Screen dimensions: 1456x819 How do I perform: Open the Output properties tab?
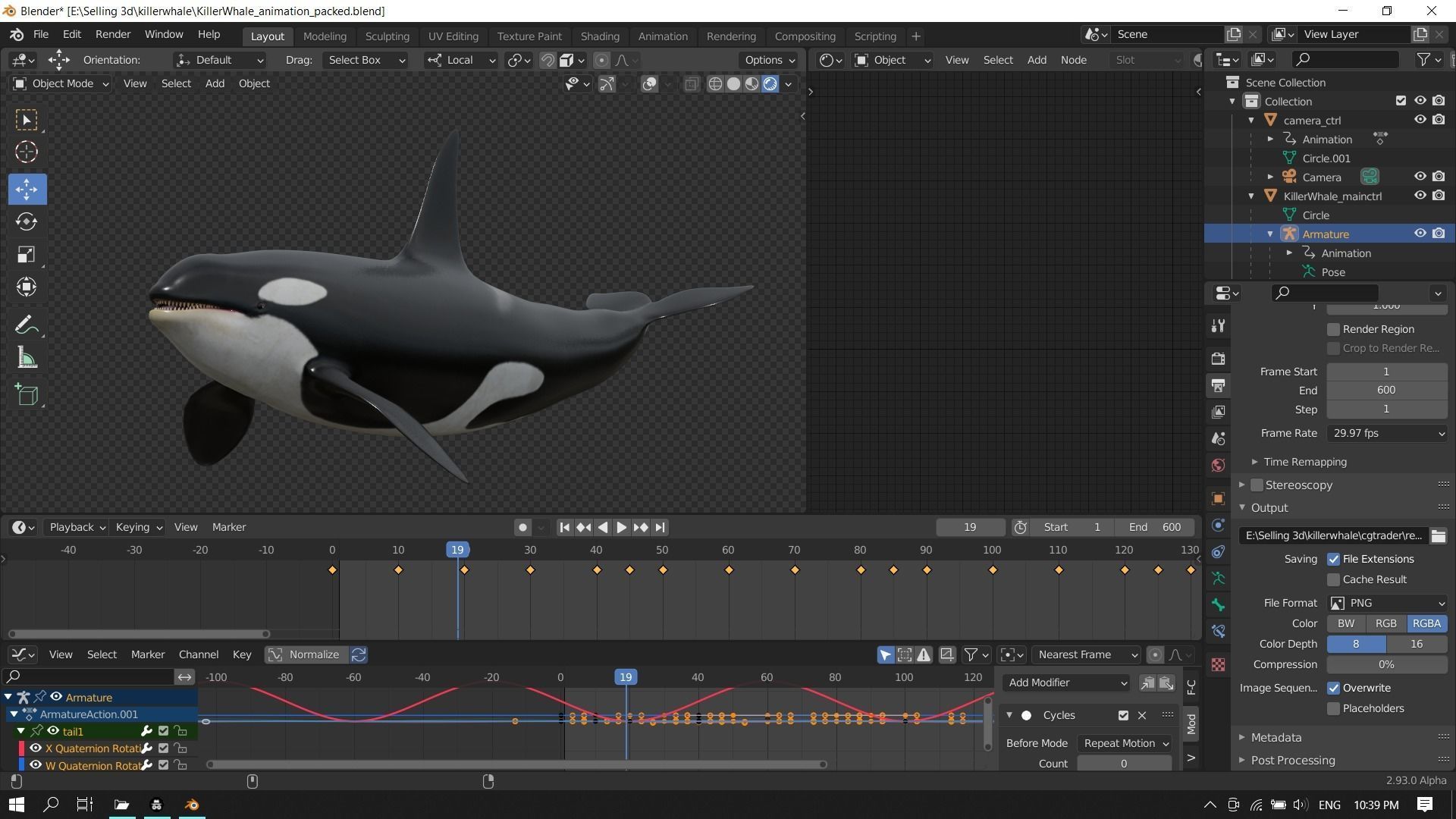point(1218,385)
